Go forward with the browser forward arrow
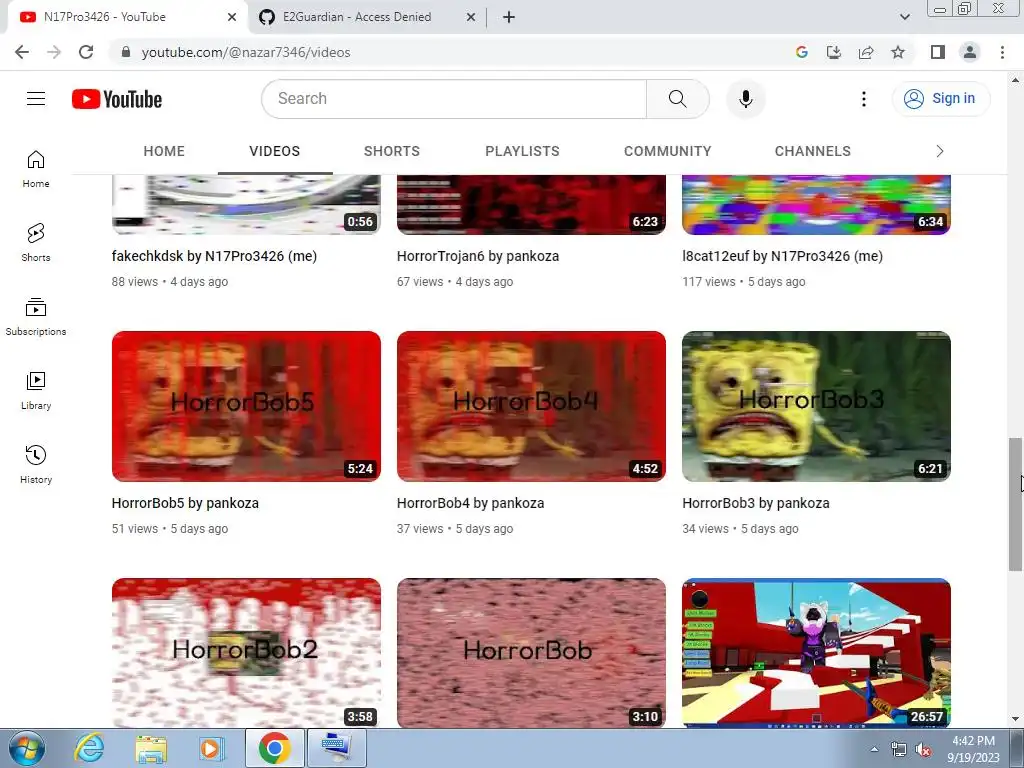 click(54, 52)
